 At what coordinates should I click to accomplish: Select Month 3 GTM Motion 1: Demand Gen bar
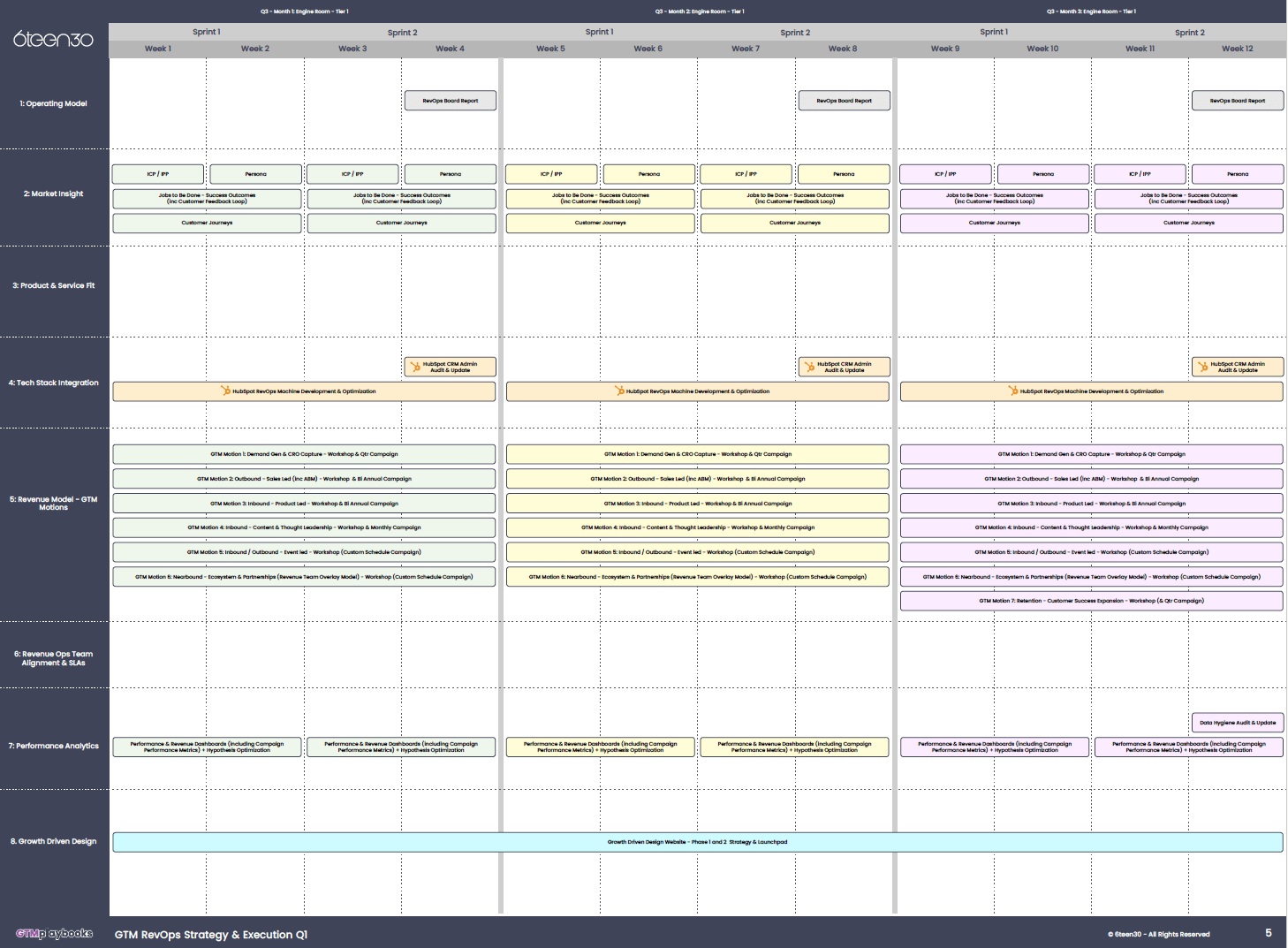pos(1092,454)
